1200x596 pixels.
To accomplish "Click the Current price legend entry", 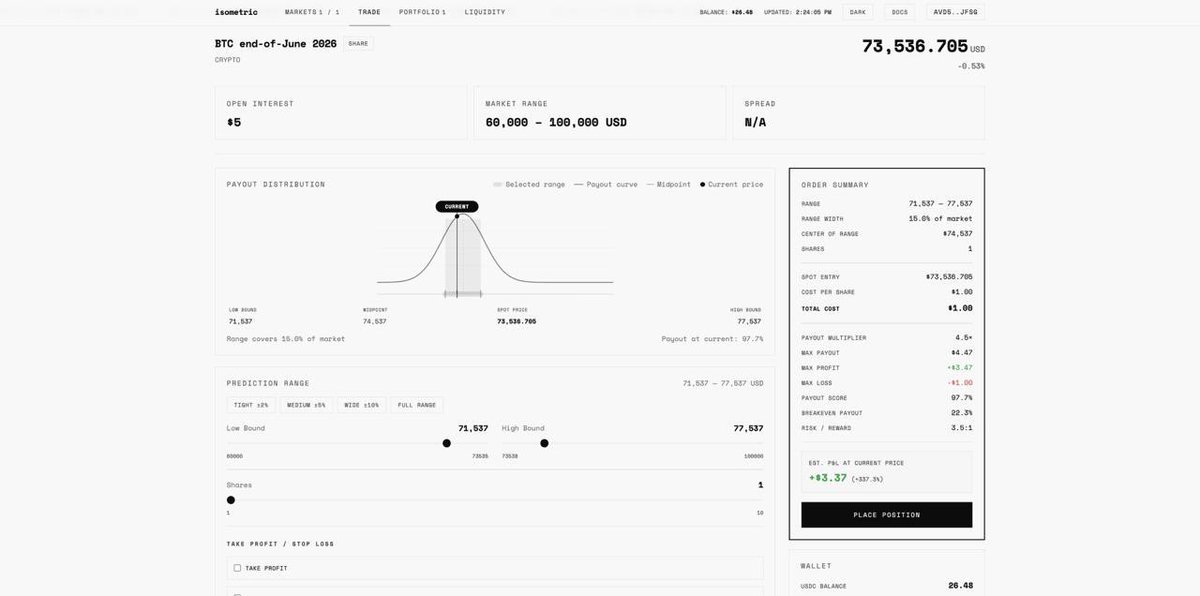I will click(731, 184).
